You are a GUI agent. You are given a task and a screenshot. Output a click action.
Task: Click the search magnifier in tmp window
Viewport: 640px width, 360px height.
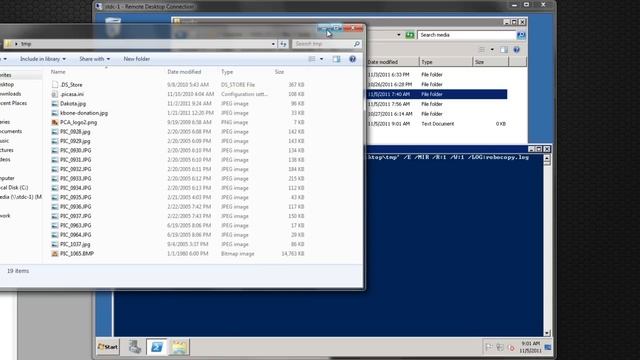357,44
